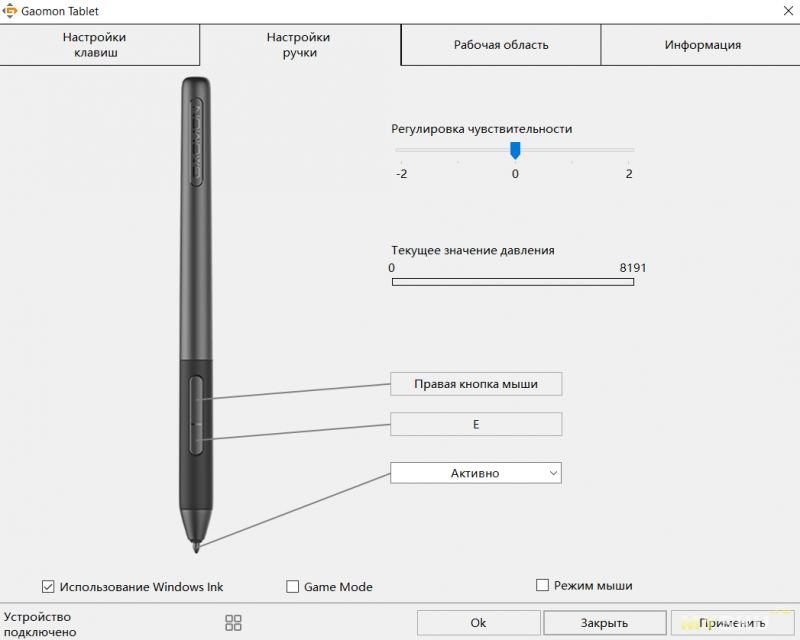Uncheck Использование Windows Ink checkbox
Viewport: 800px width, 640px height.
tap(48, 587)
